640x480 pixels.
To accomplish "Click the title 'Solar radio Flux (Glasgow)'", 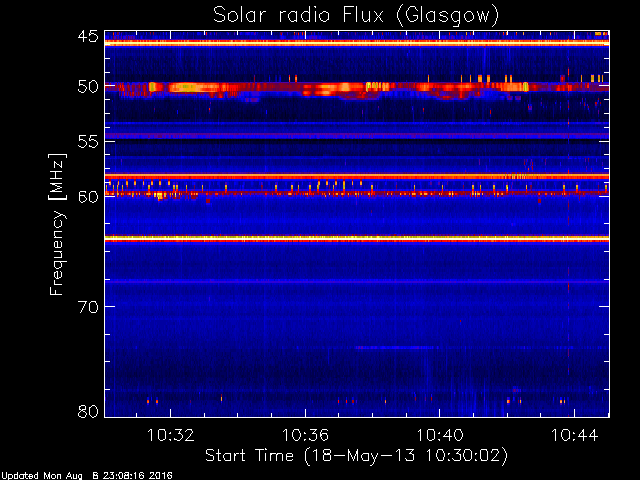I will (x=356, y=16).
